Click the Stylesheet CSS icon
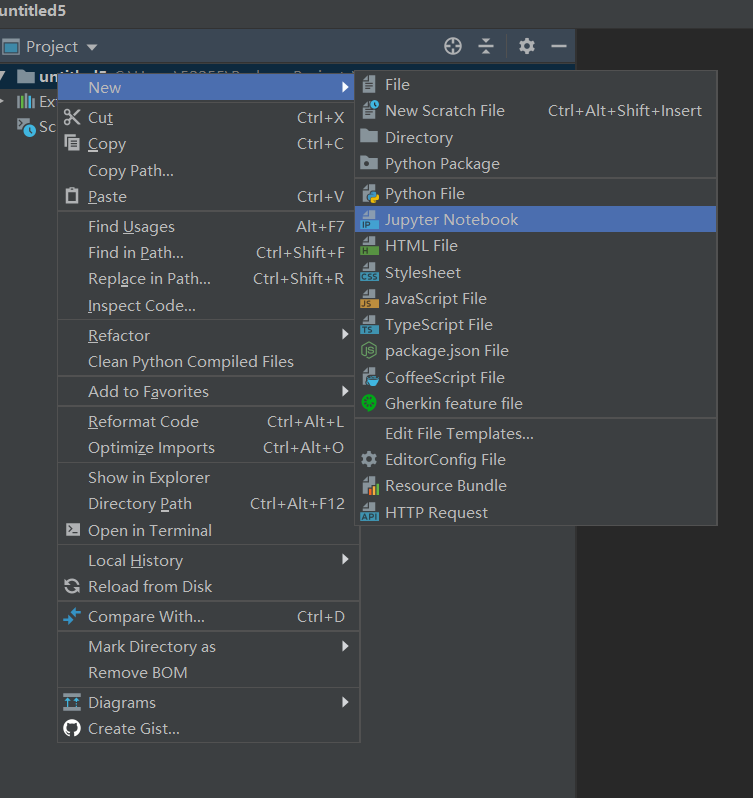The height and width of the screenshot is (798, 753). [x=369, y=272]
